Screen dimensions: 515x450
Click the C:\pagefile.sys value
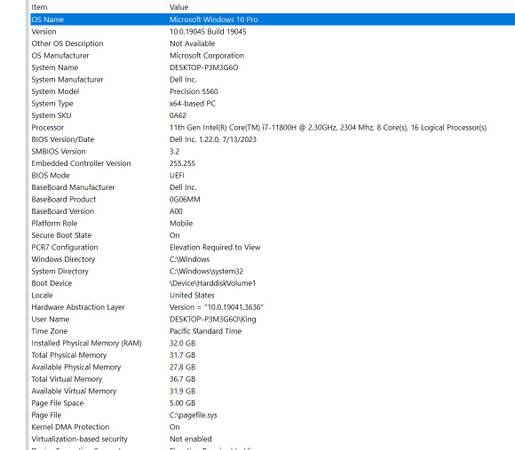click(193, 416)
